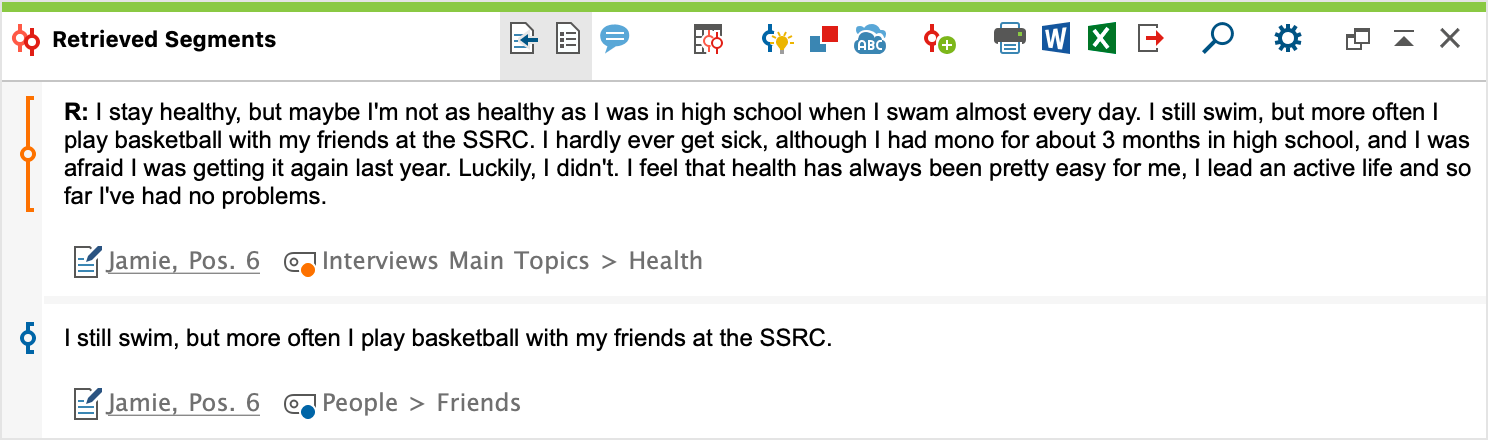Select the People > Friends code label
This screenshot has height=440, width=1488.
(421, 403)
